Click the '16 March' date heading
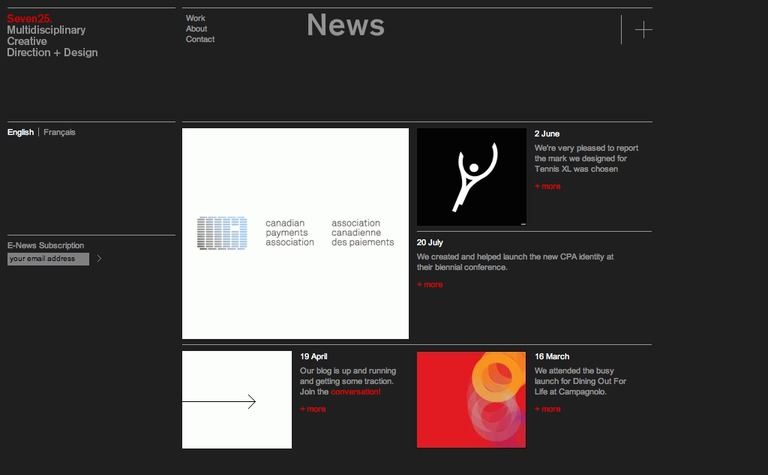Image resolution: width=768 pixels, height=475 pixels. tap(552, 356)
